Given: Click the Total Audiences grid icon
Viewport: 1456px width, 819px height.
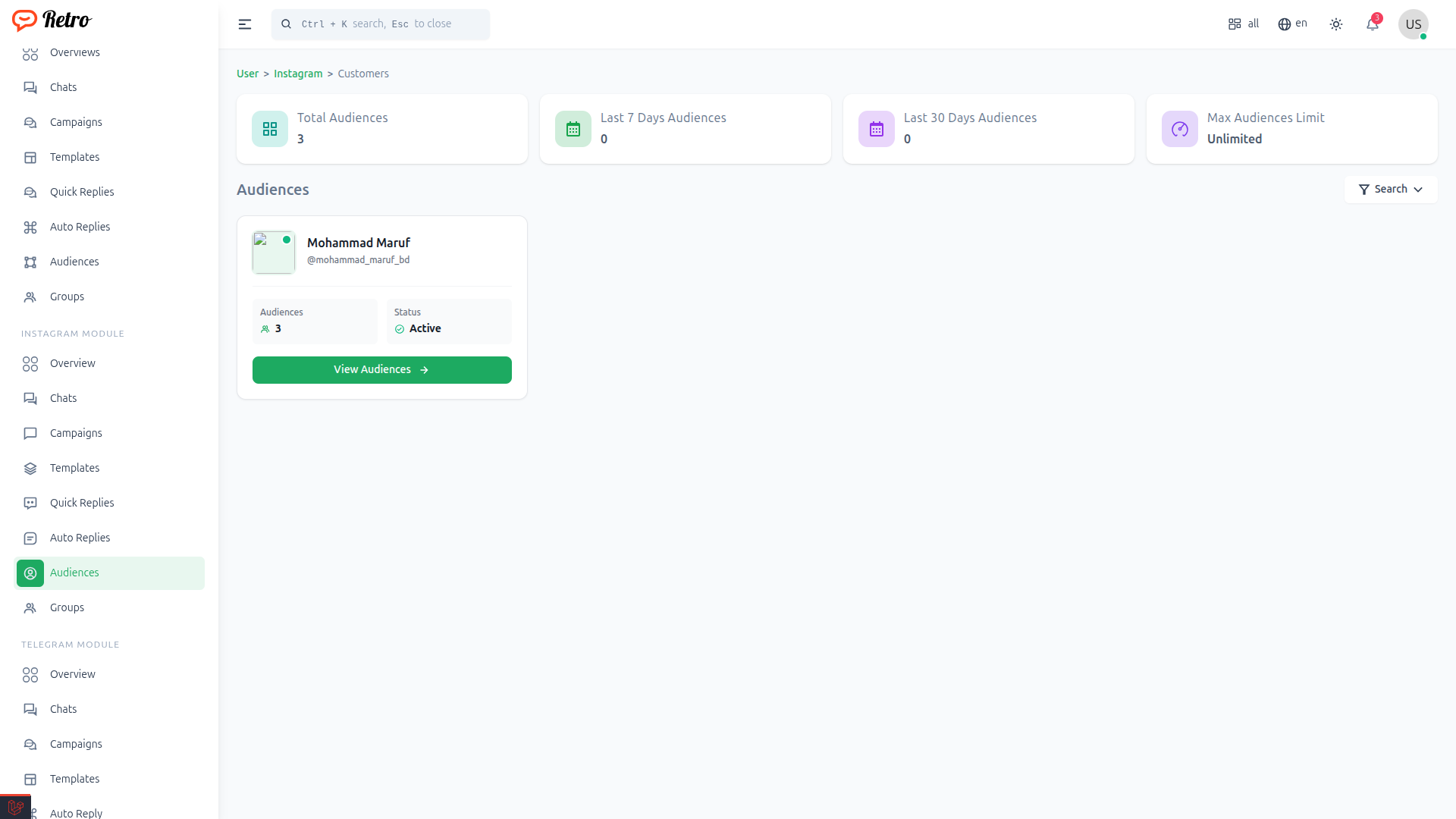Looking at the screenshot, I should click(270, 129).
